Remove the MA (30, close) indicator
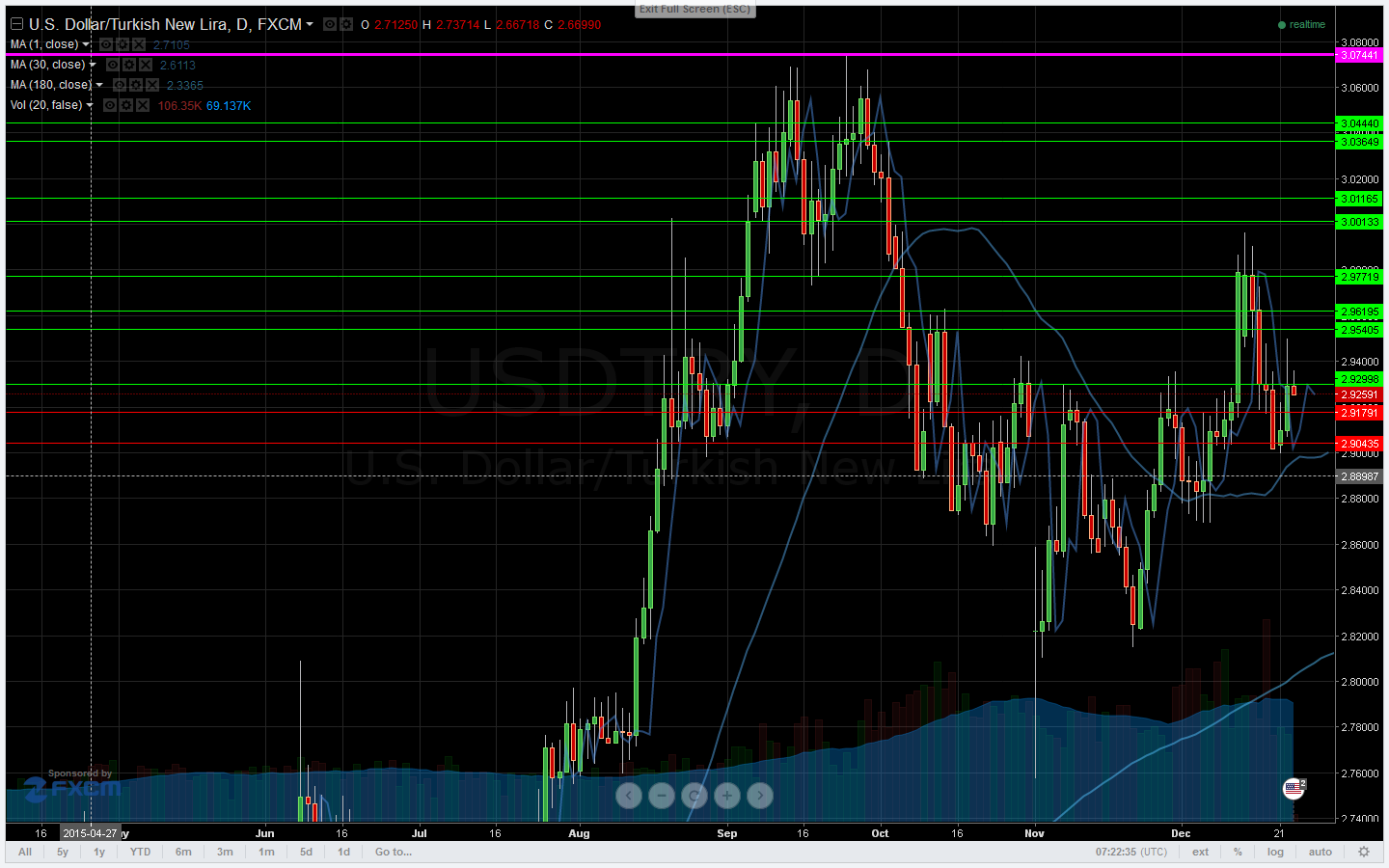The image size is (1389, 868). coord(146,65)
